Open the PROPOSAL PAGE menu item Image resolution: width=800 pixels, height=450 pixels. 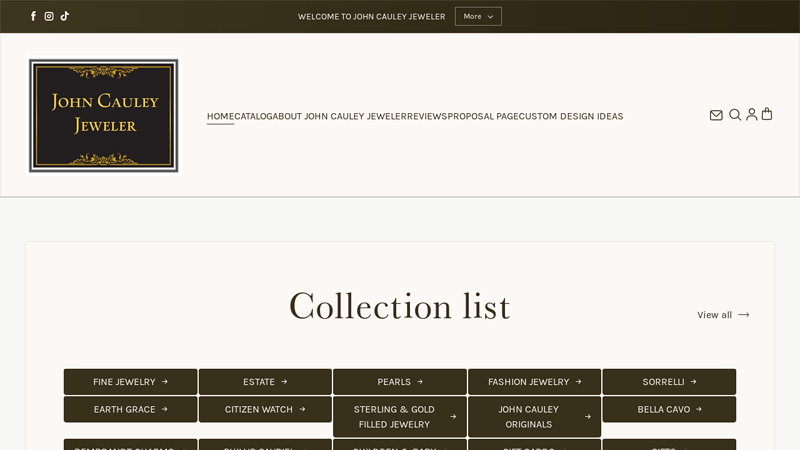click(483, 116)
